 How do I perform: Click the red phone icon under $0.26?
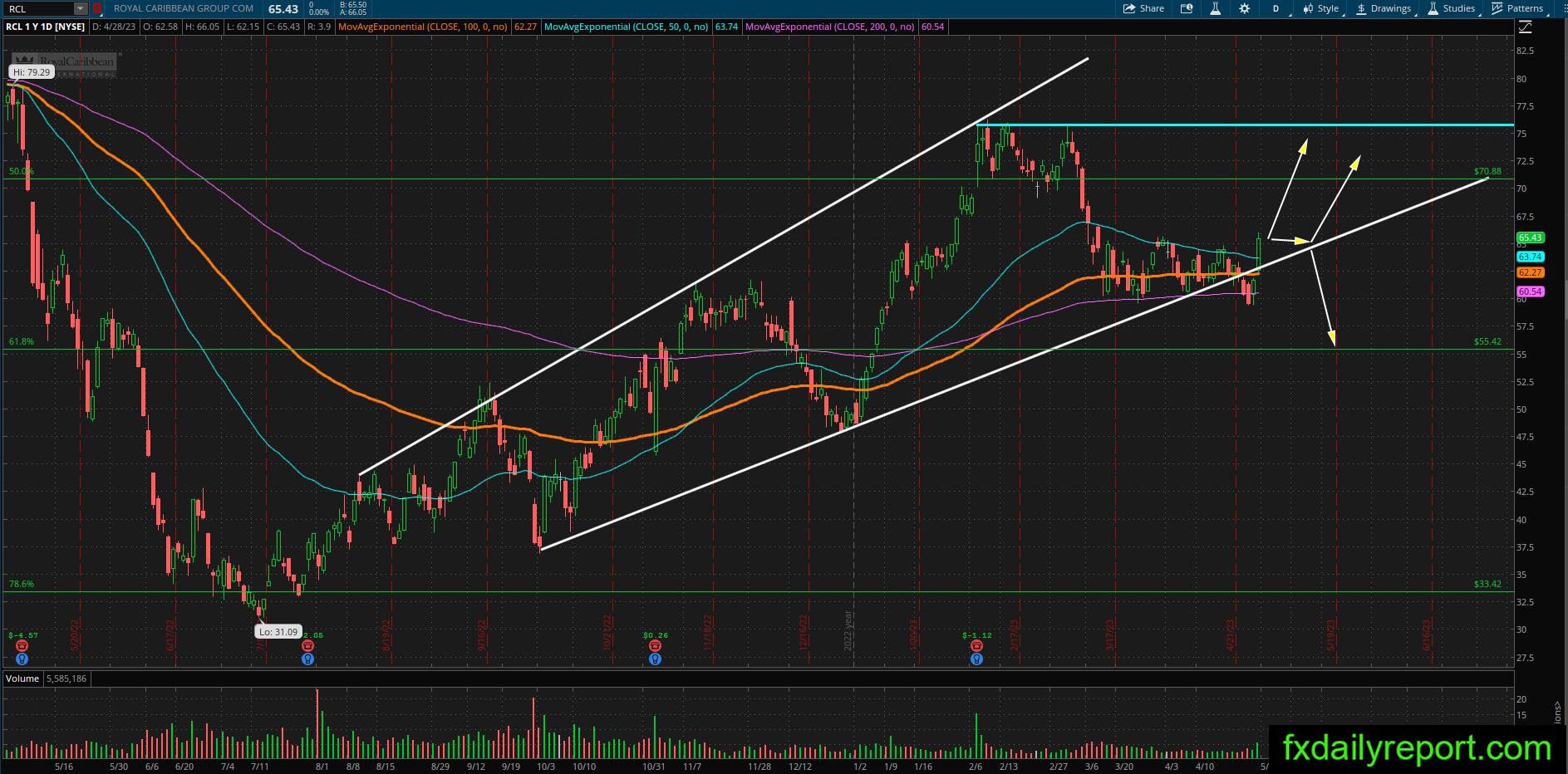655,646
